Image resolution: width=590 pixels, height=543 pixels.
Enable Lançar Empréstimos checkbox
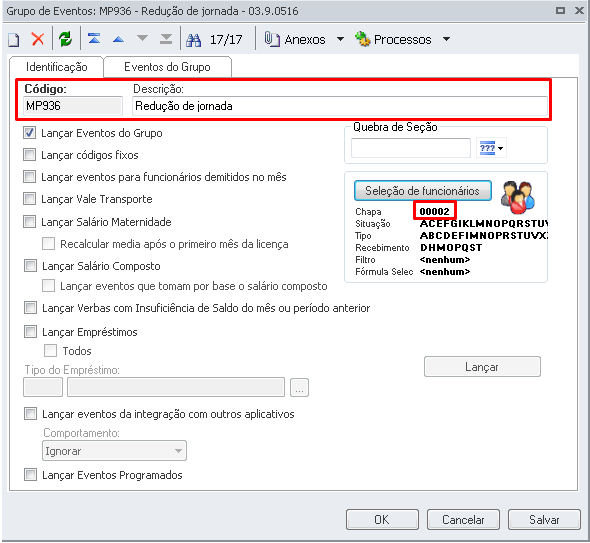(30, 332)
